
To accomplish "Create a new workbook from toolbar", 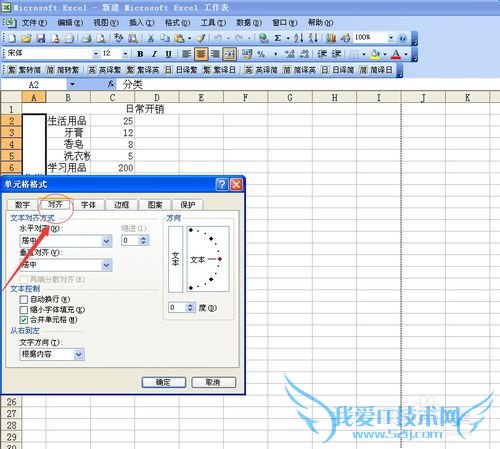I will (x=12, y=38).
